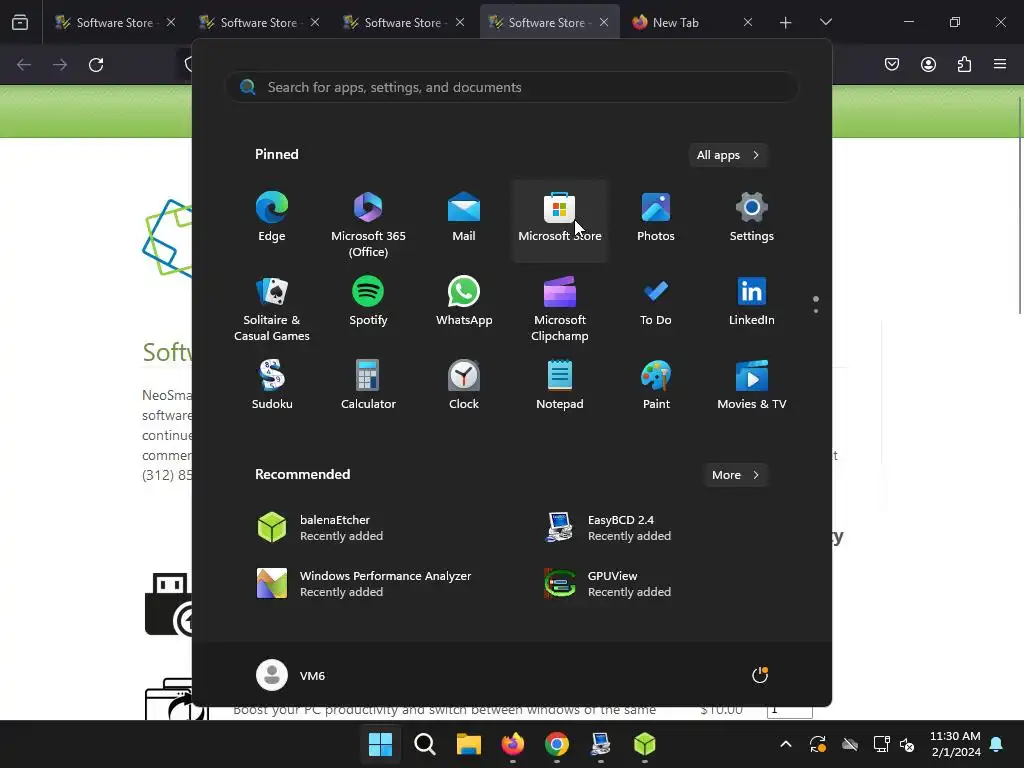1024x768 pixels.
Task: Launch Solitaire & Casual Games
Action: point(272,307)
